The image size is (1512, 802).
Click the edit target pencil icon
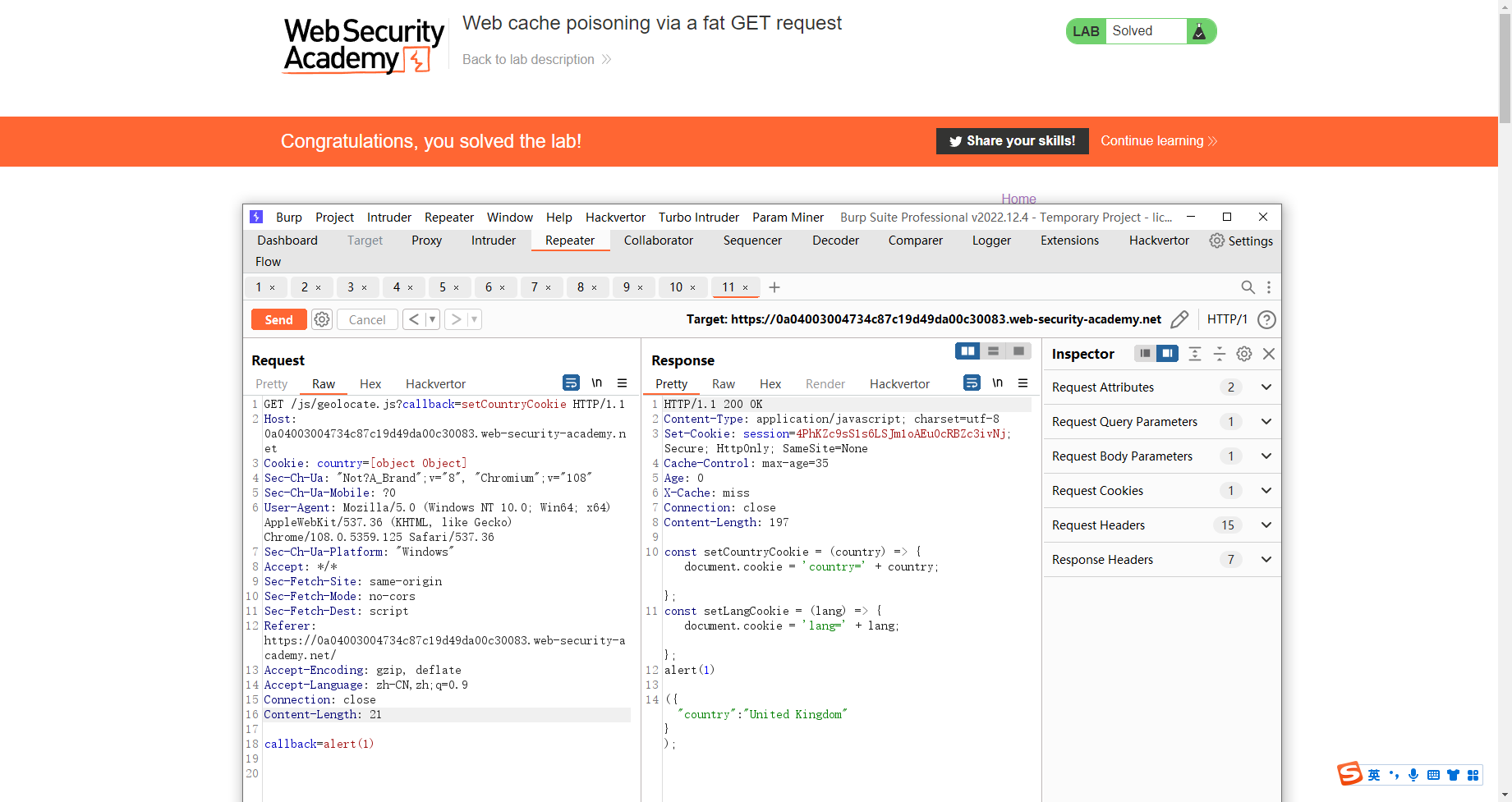click(x=1179, y=319)
